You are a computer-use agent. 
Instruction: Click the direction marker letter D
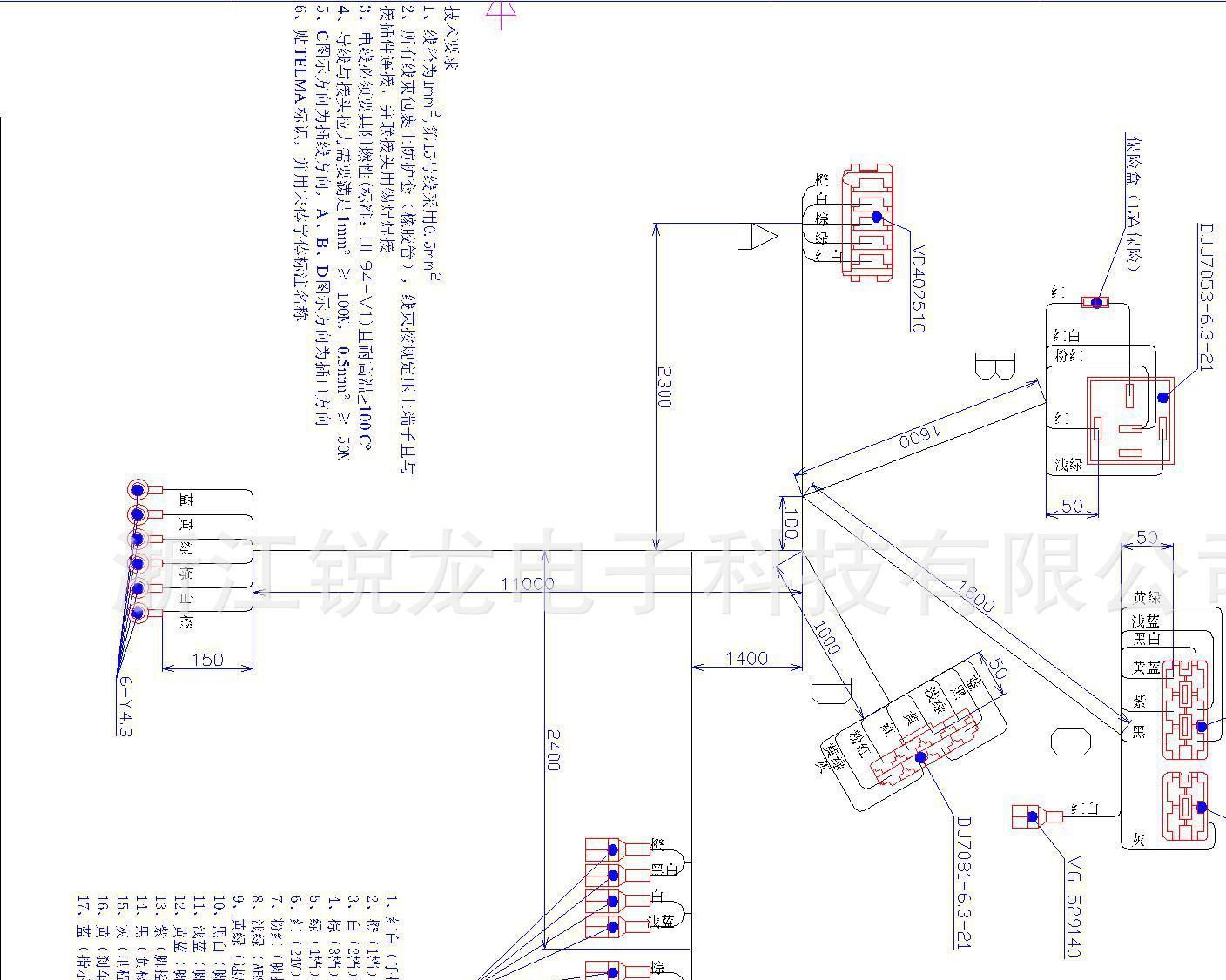(832, 692)
